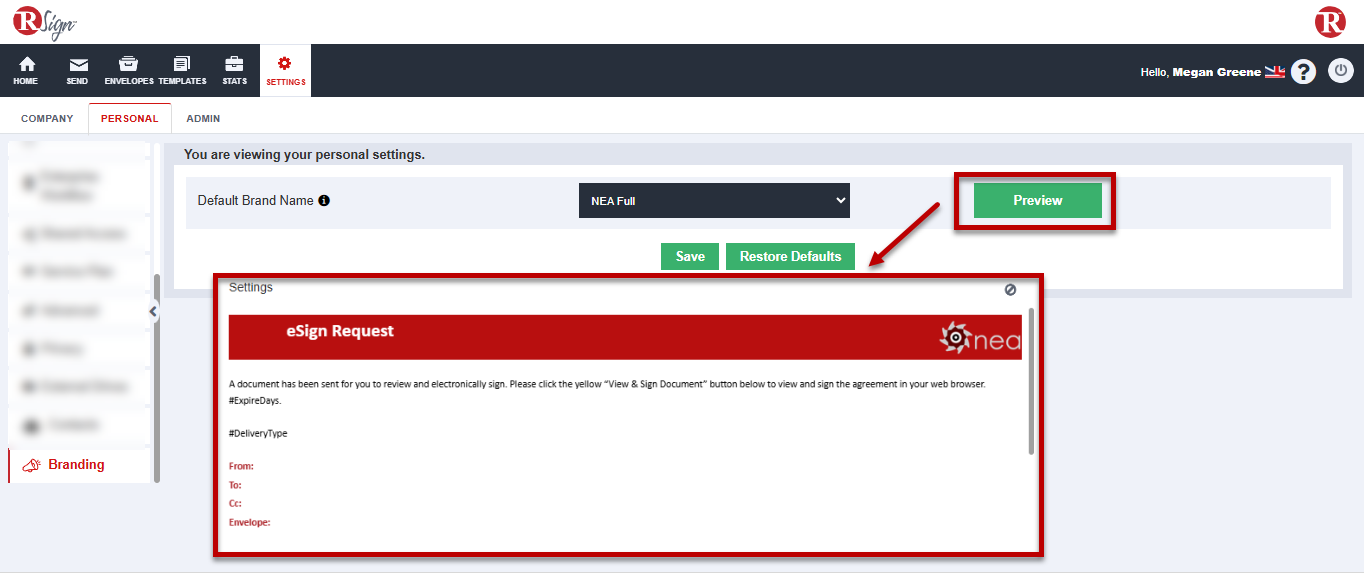Open the Templates section
The image size is (1364, 573).
point(182,64)
